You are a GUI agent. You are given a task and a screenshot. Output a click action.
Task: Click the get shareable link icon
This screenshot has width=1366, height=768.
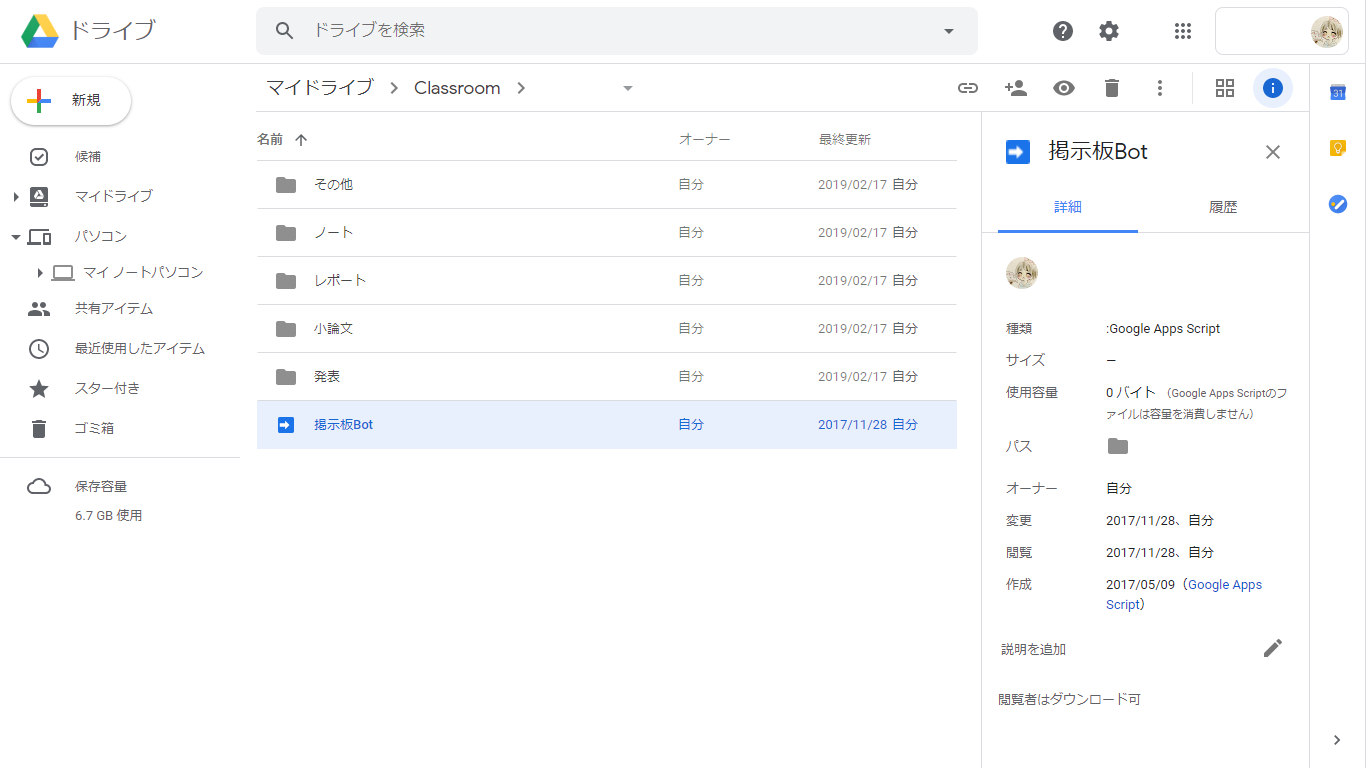coord(967,88)
